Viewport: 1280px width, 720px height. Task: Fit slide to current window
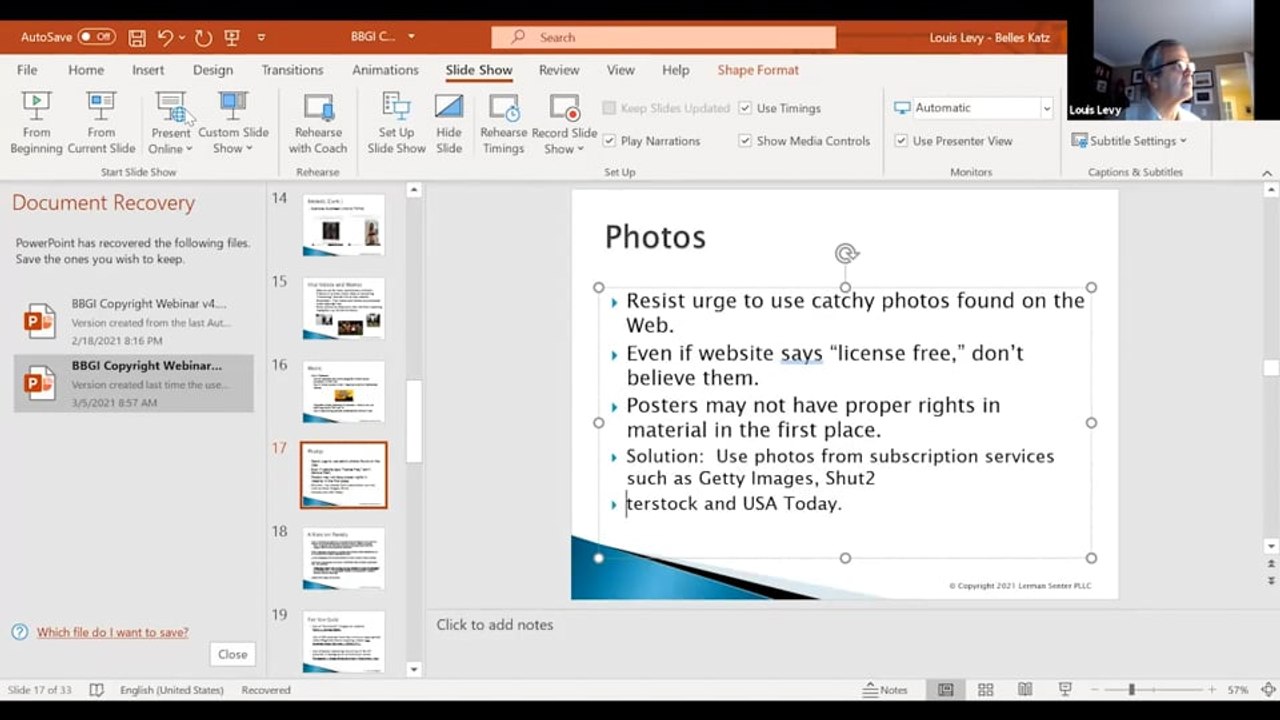click(x=1269, y=690)
